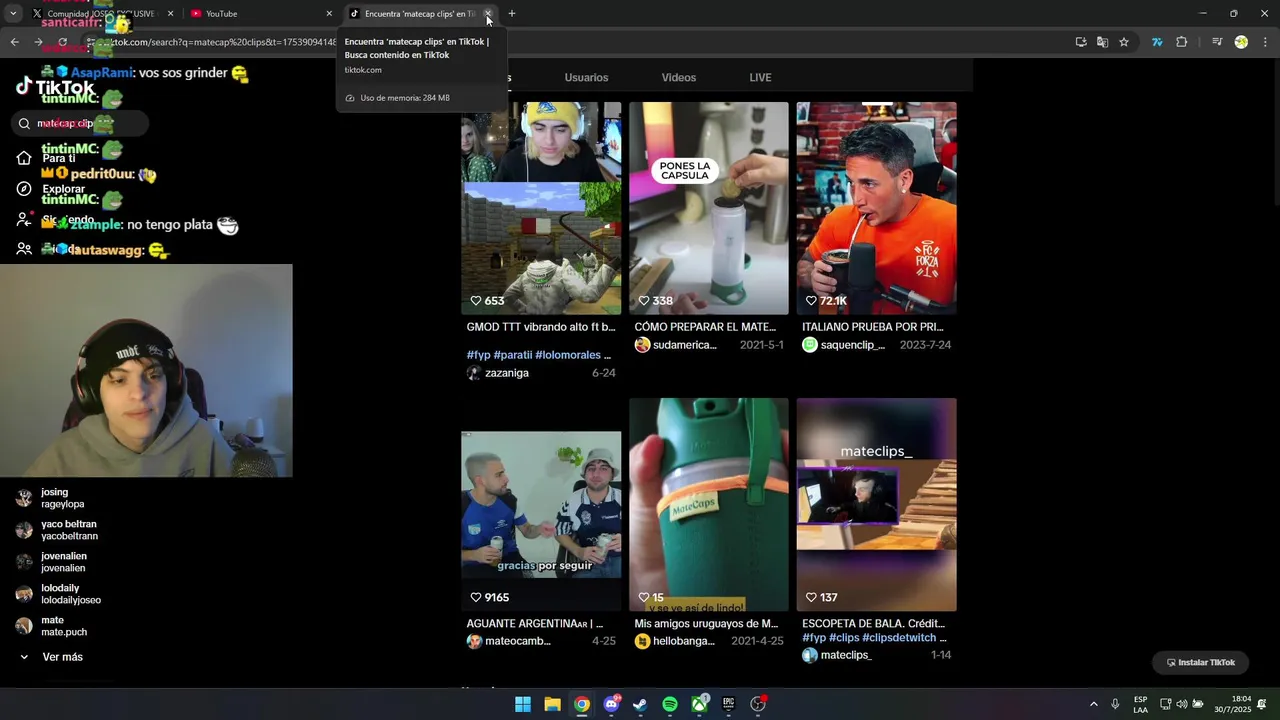Viewport: 1280px width, 720px height.
Task: Open ITALIANO PRUEBA video thumbnail
Action: coord(876,208)
